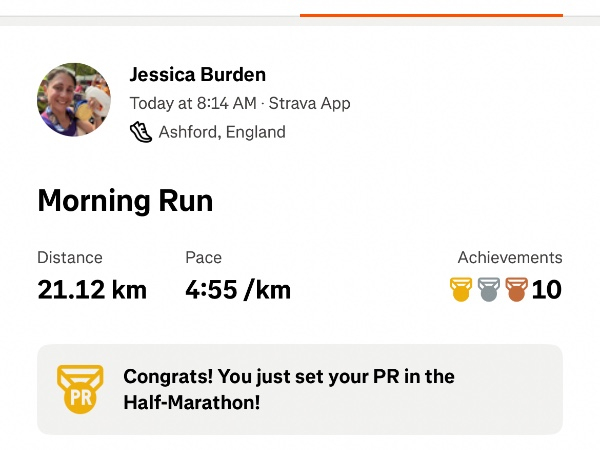600x450 pixels.
Task: Click the Distance stat label
Action: pyautogui.click(x=70, y=257)
